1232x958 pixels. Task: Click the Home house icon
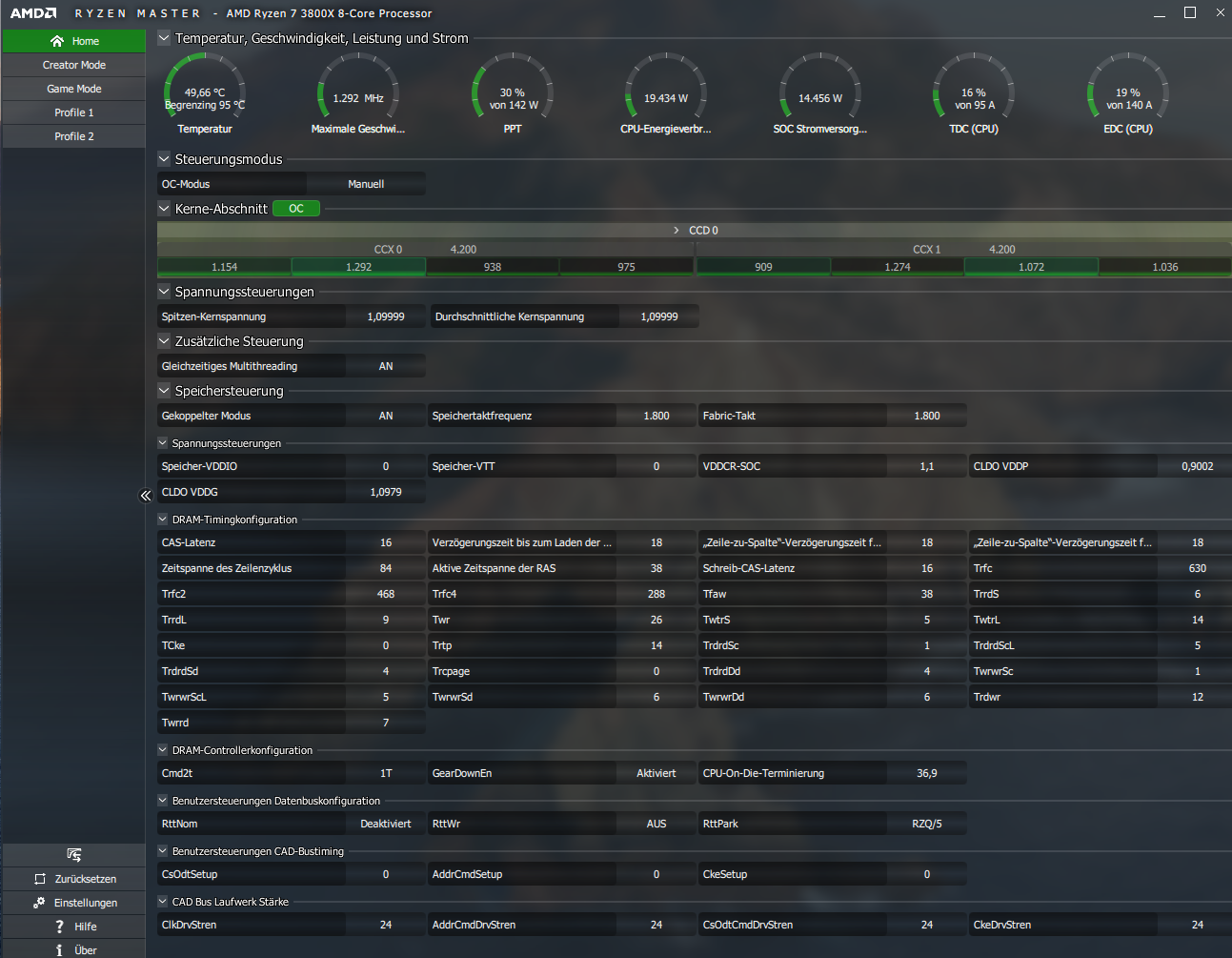coord(57,41)
